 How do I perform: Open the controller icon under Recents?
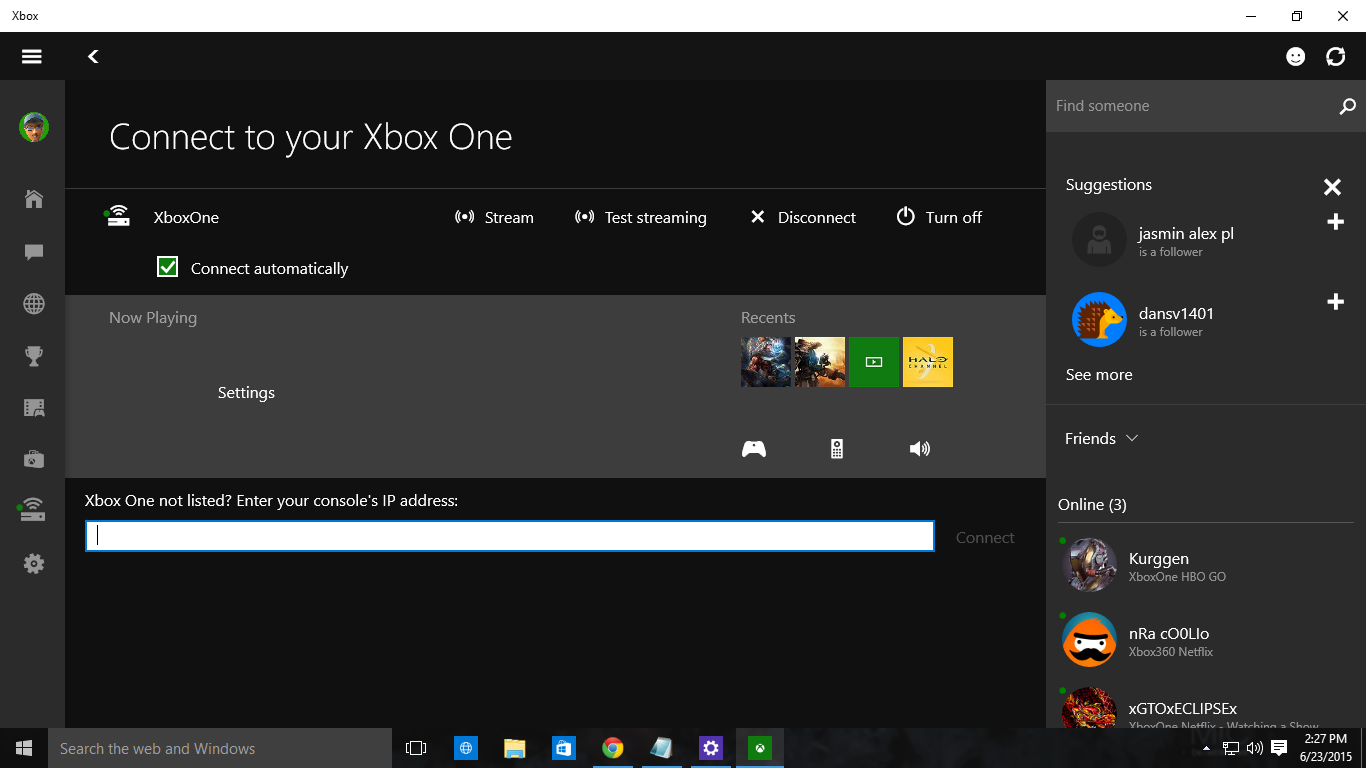[754, 449]
